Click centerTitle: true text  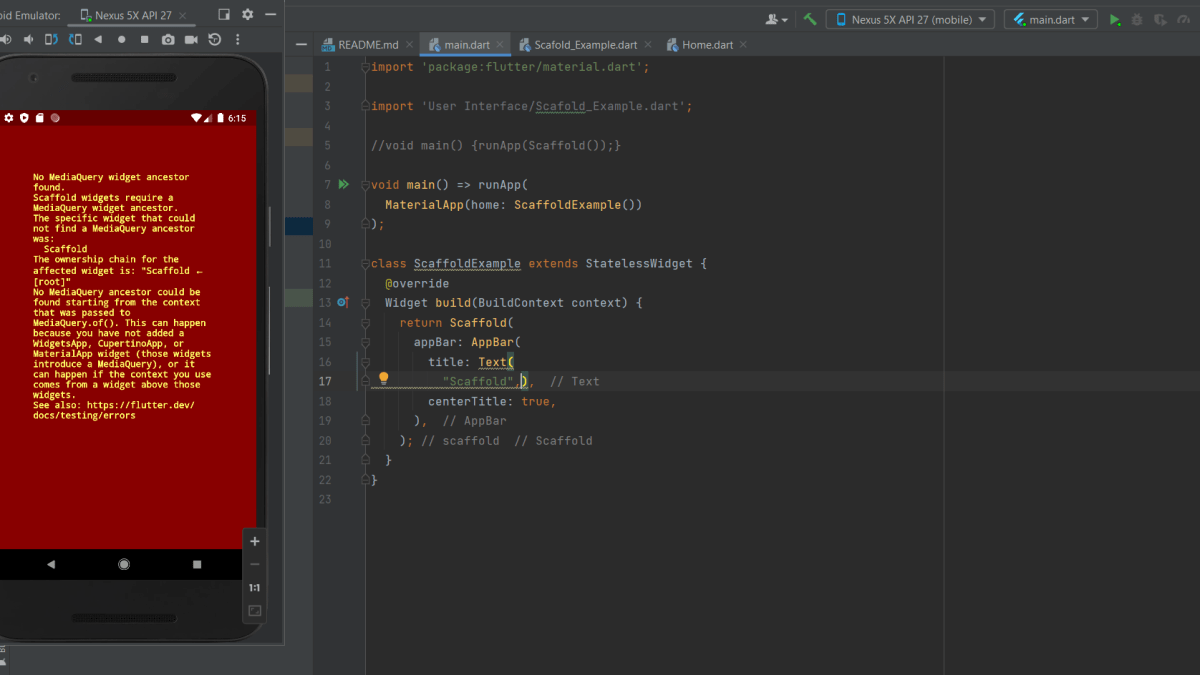[x=492, y=401]
